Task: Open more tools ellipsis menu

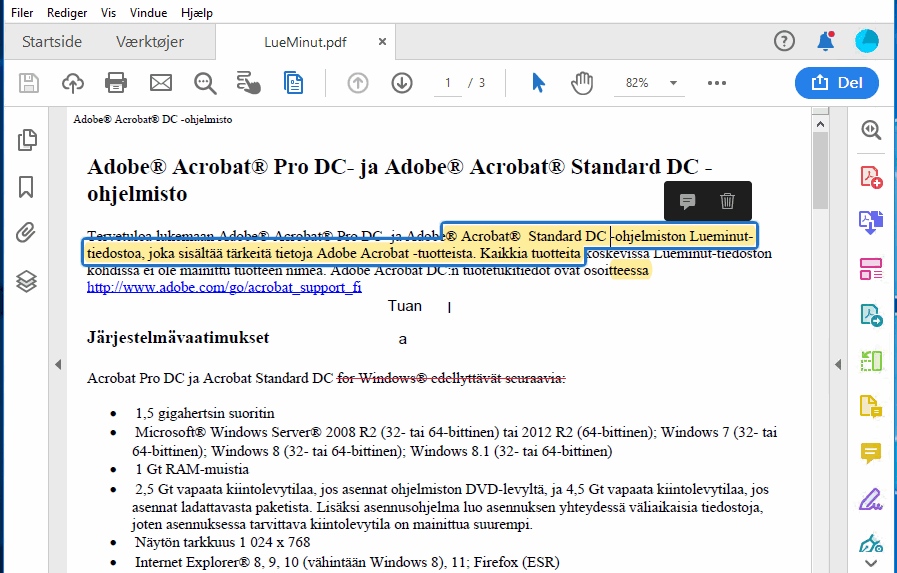Action: click(x=717, y=83)
